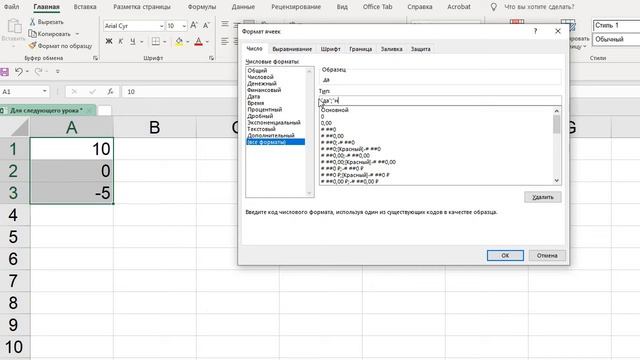
Task: Open the font size 10 dropdown
Action: click(x=184, y=26)
